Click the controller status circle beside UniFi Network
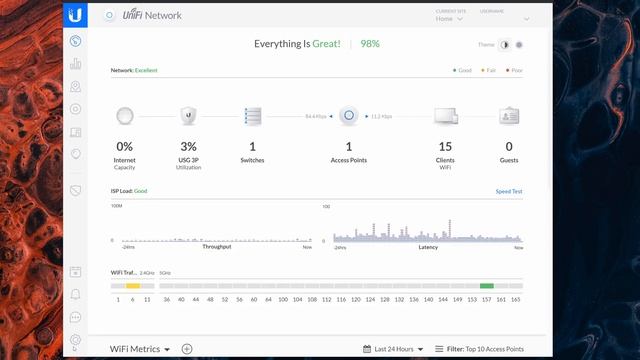This screenshot has width=640, height=360. pyautogui.click(x=109, y=16)
